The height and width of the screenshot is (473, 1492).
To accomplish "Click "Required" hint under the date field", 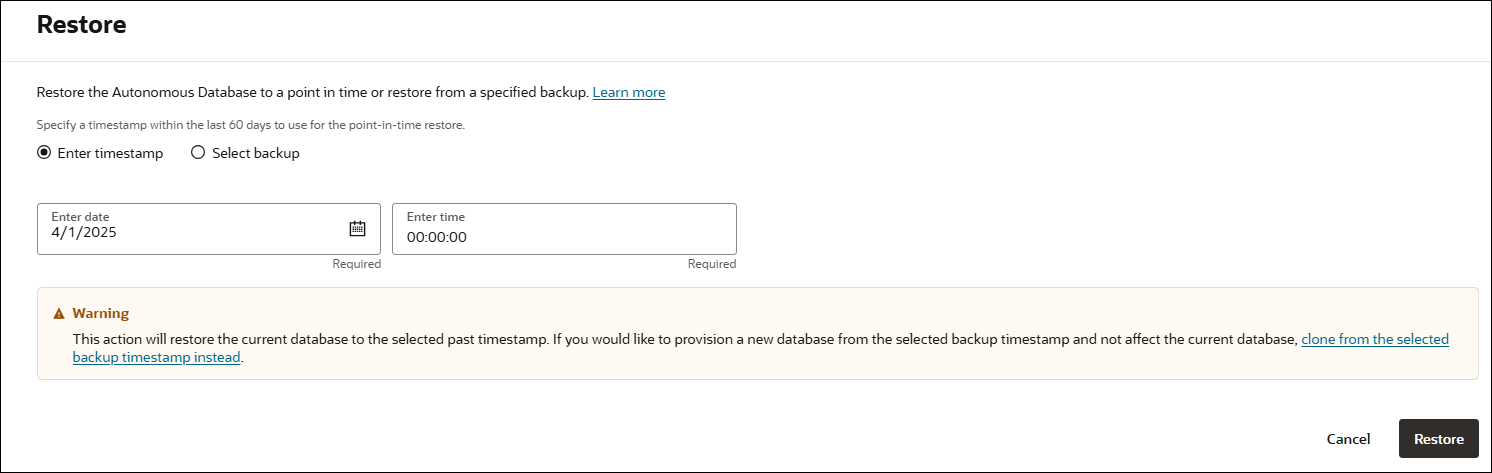I will 357,264.
